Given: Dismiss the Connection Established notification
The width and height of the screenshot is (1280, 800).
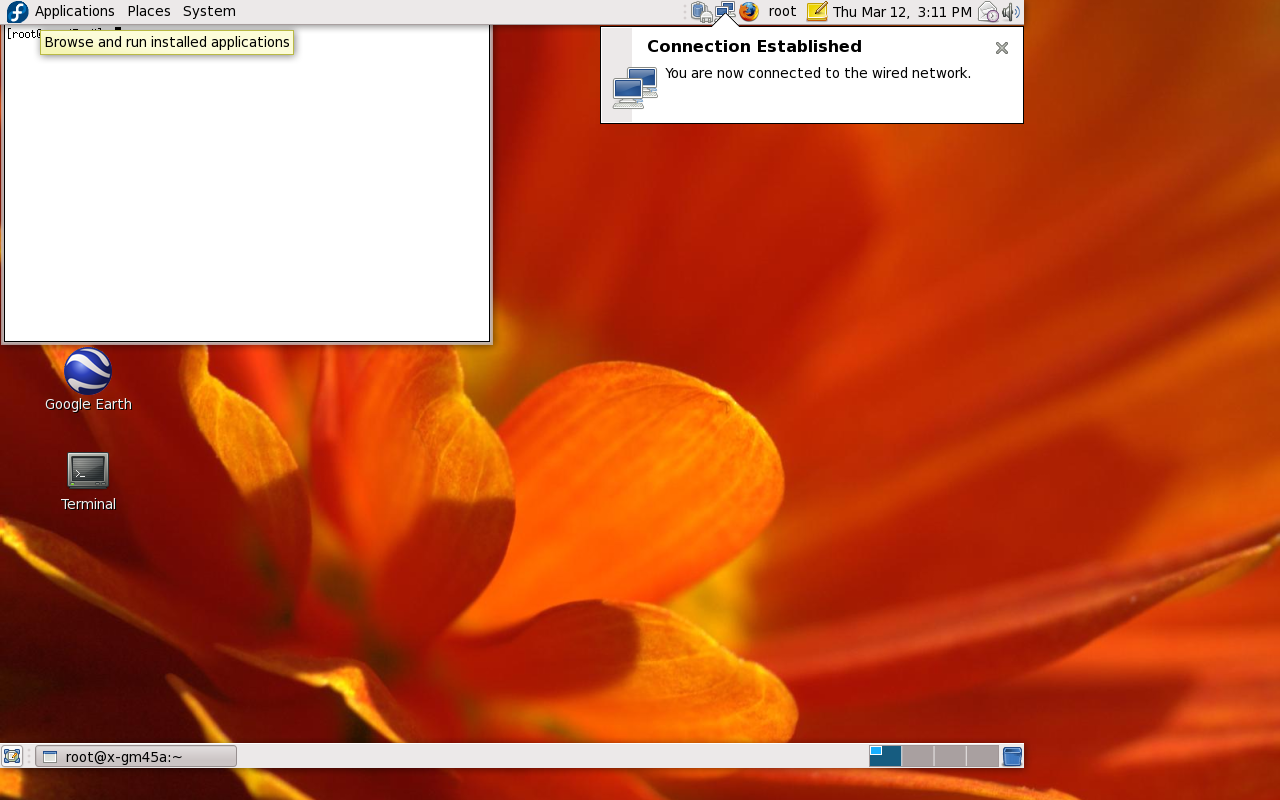Looking at the screenshot, I should click(x=1001, y=48).
